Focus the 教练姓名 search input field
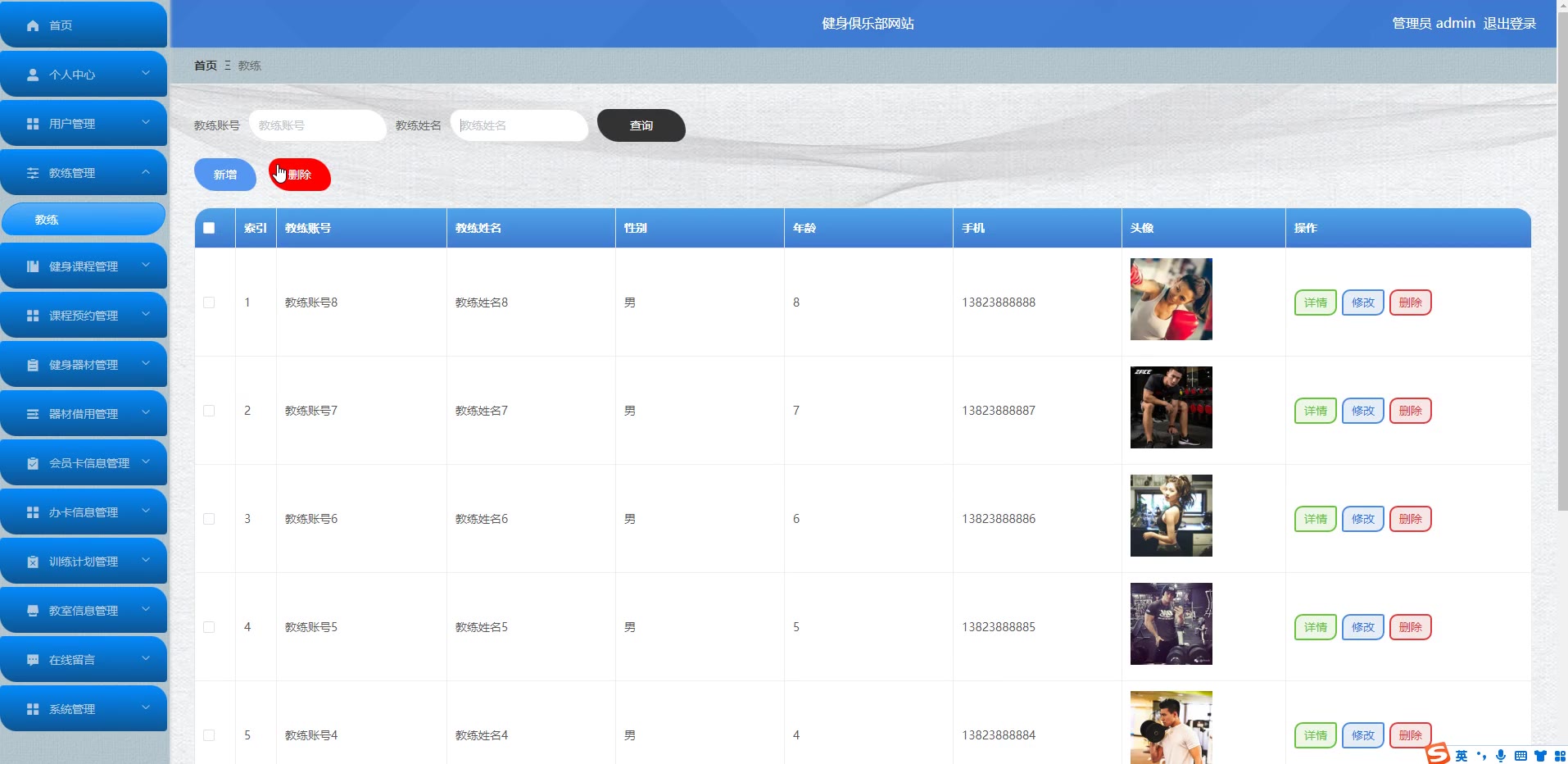The height and width of the screenshot is (764, 1568). tap(519, 125)
